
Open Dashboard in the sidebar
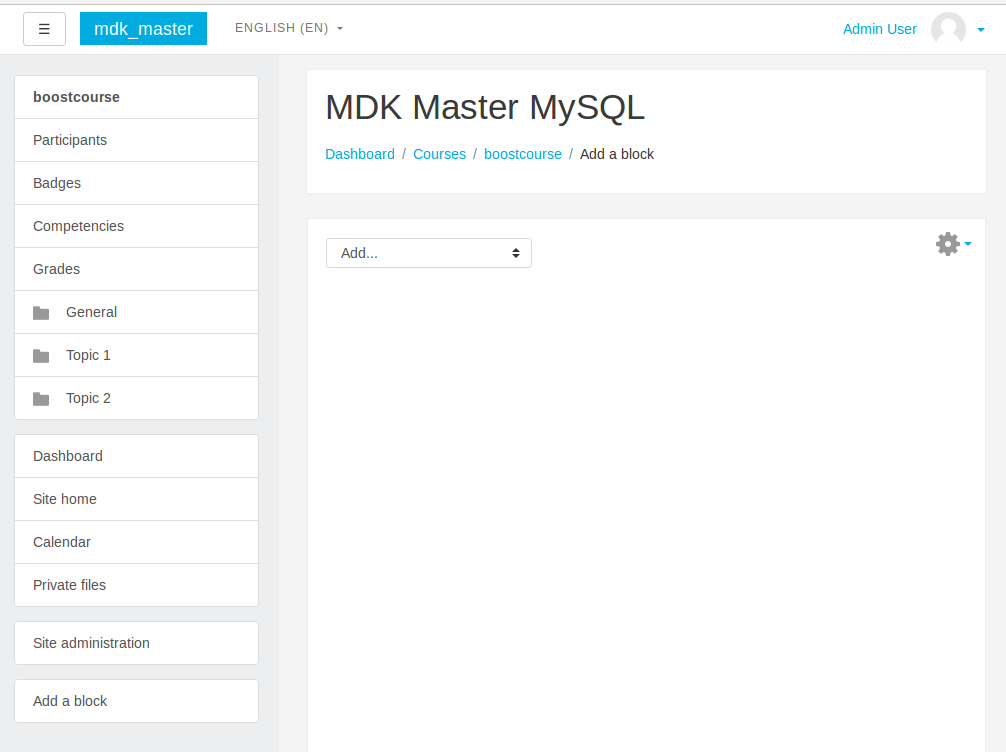click(137, 456)
